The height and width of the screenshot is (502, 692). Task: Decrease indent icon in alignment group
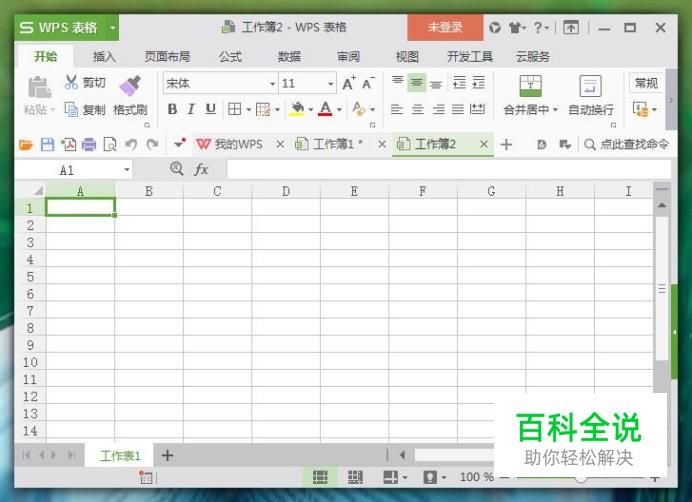pos(459,83)
